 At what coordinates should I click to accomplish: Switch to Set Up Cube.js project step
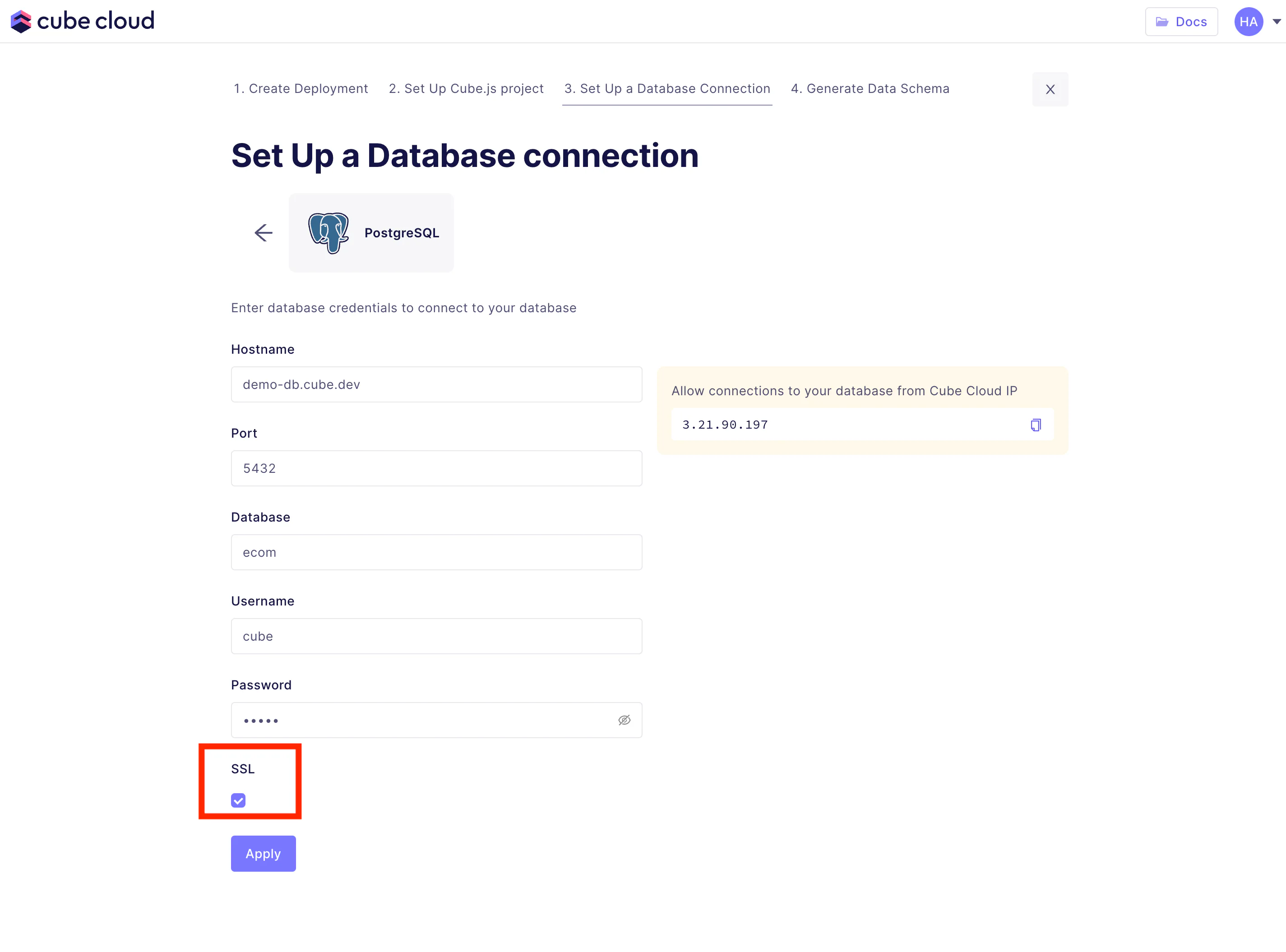click(466, 89)
